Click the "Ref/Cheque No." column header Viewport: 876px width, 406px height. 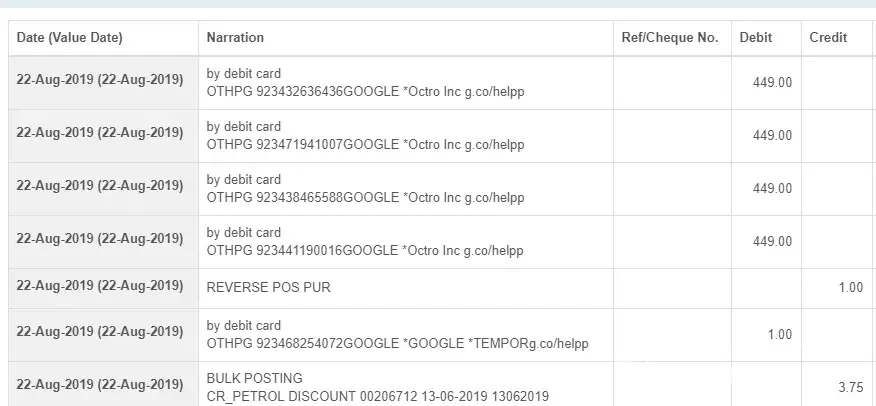670,38
